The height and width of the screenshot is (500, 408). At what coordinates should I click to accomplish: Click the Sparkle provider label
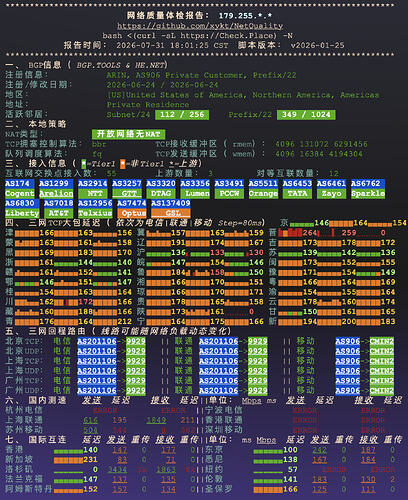coord(368,194)
